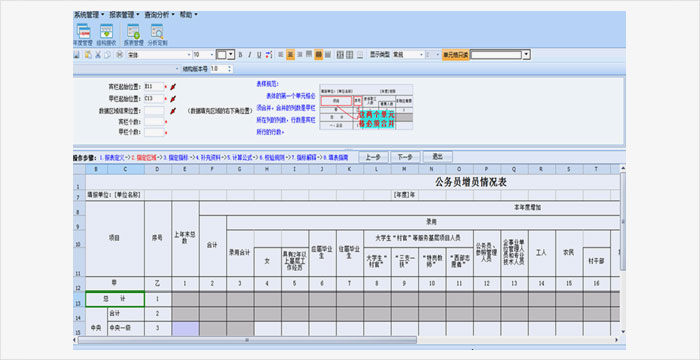The height and width of the screenshot is (360, 700).
Task: Click the 主栏起始位置 input field
Action: (x=154, y=98)
